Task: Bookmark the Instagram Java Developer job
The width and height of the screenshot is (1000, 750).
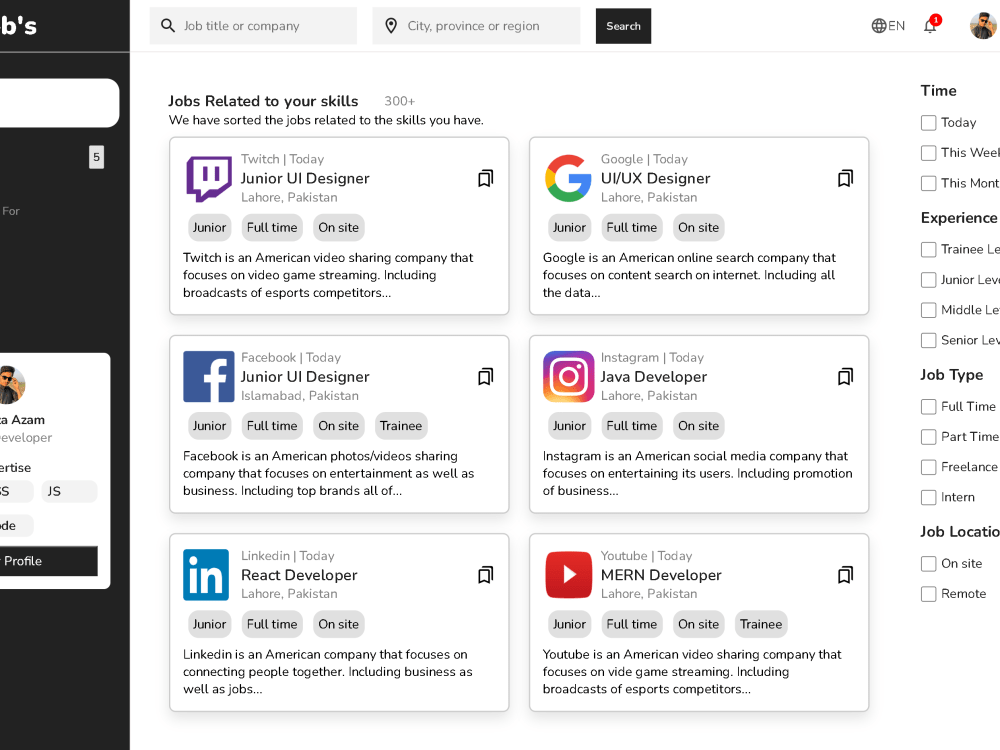Action: pos(845,377)
